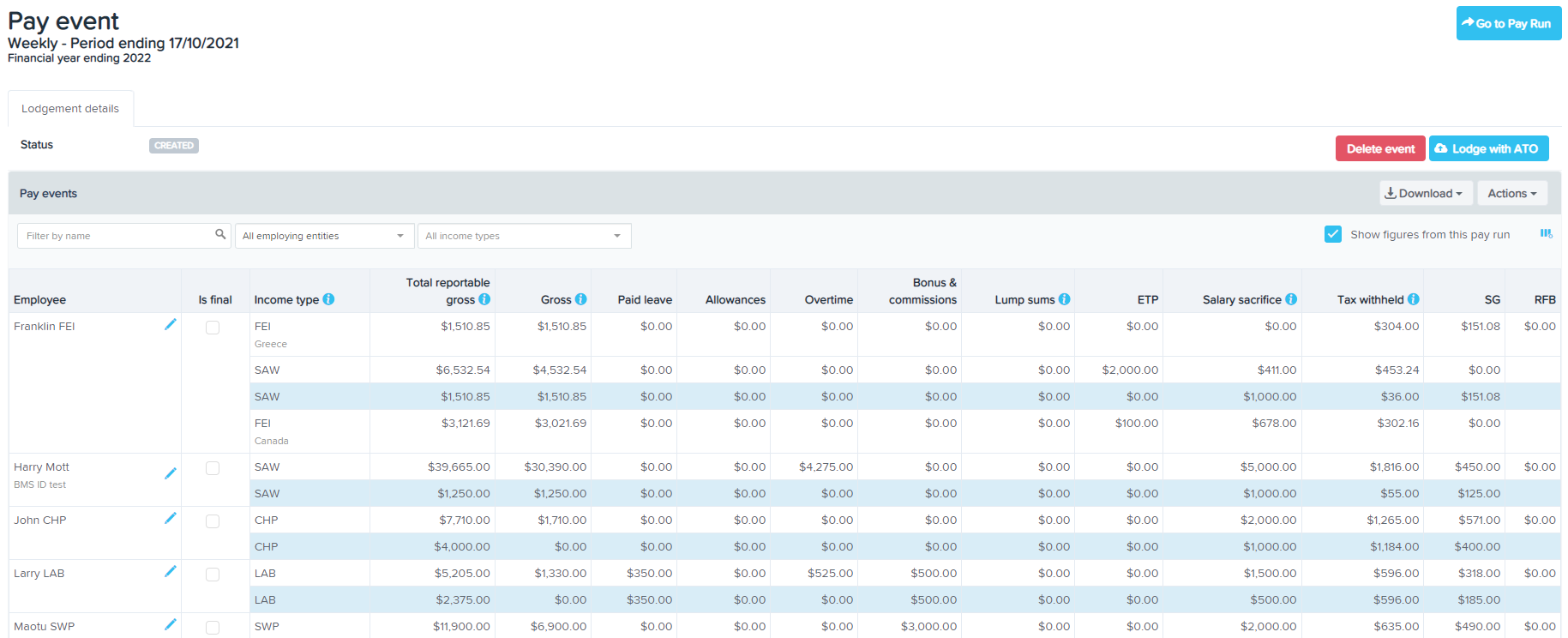Expand the All employing entities dropdown
This screenshot has height=638, width=1568.
point(323,236)
